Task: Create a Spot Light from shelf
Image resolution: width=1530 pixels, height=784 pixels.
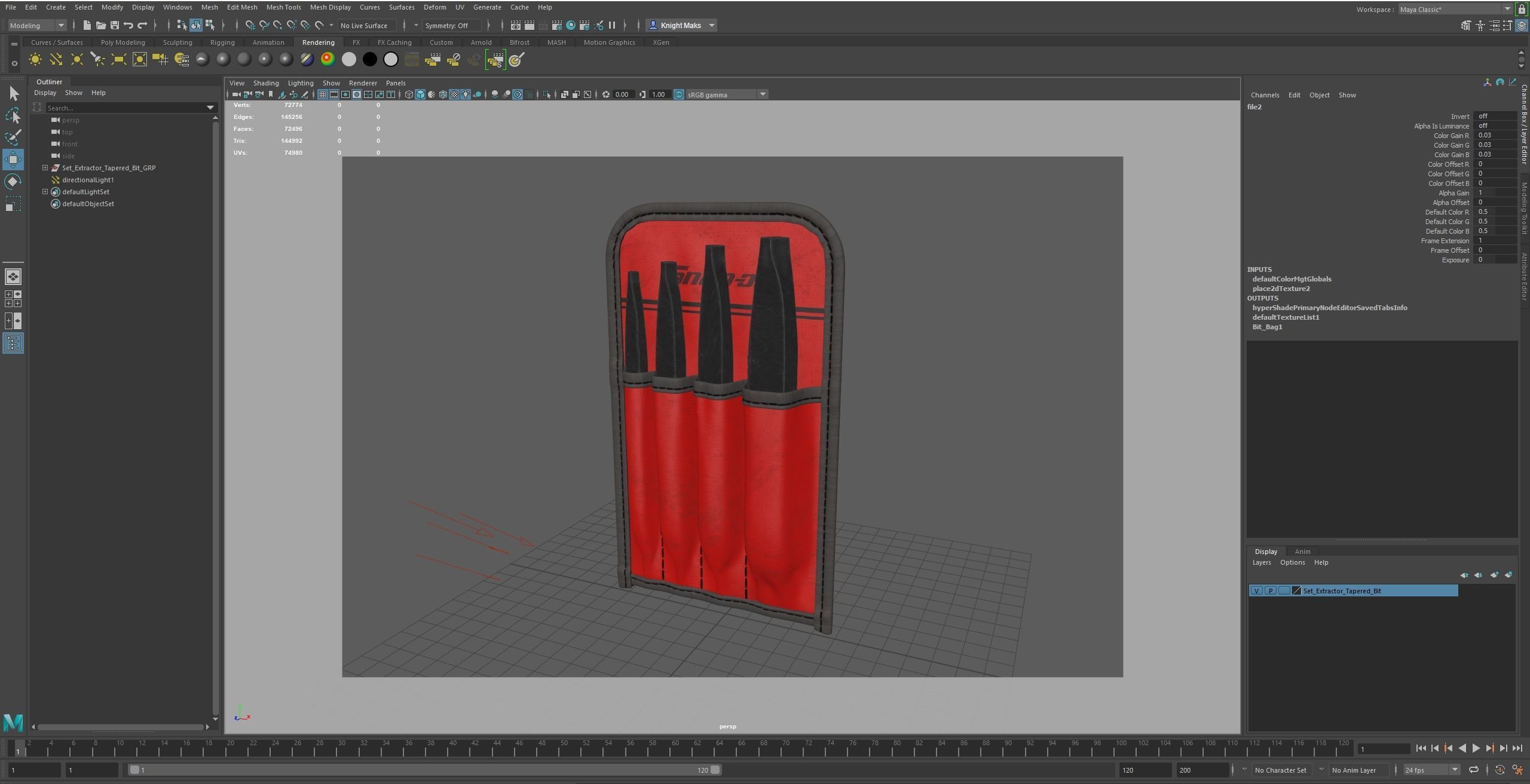Action: [98, 59]
